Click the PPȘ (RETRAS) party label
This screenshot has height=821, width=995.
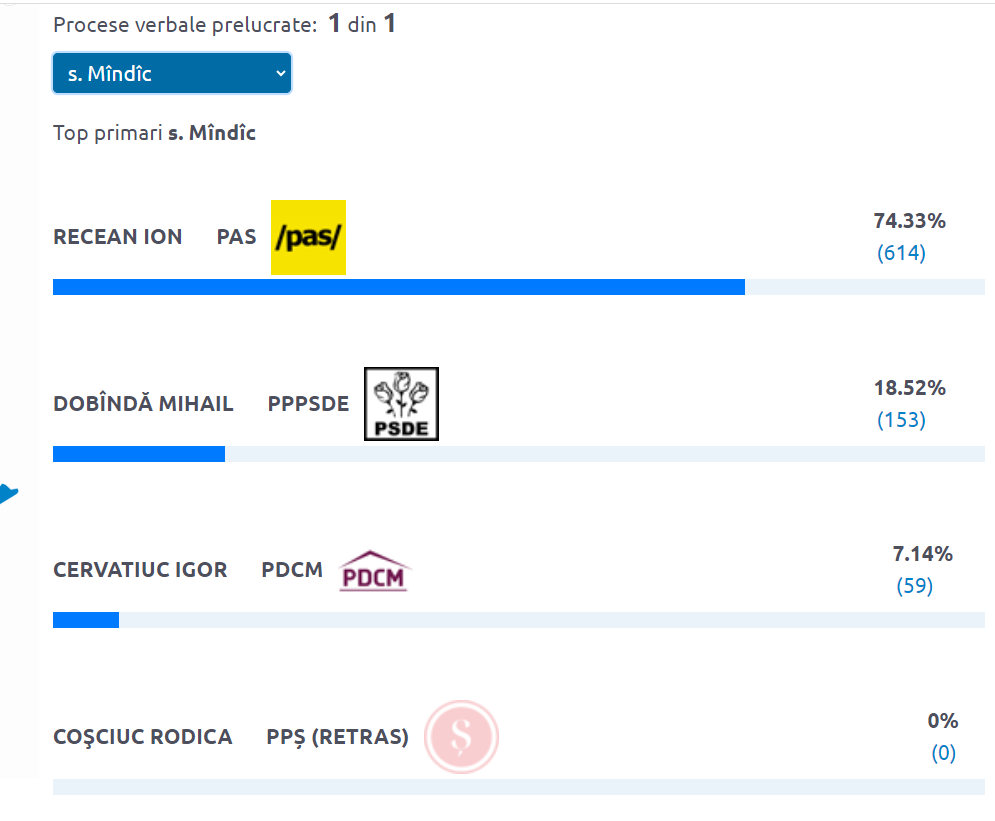(x=338, y=737)
